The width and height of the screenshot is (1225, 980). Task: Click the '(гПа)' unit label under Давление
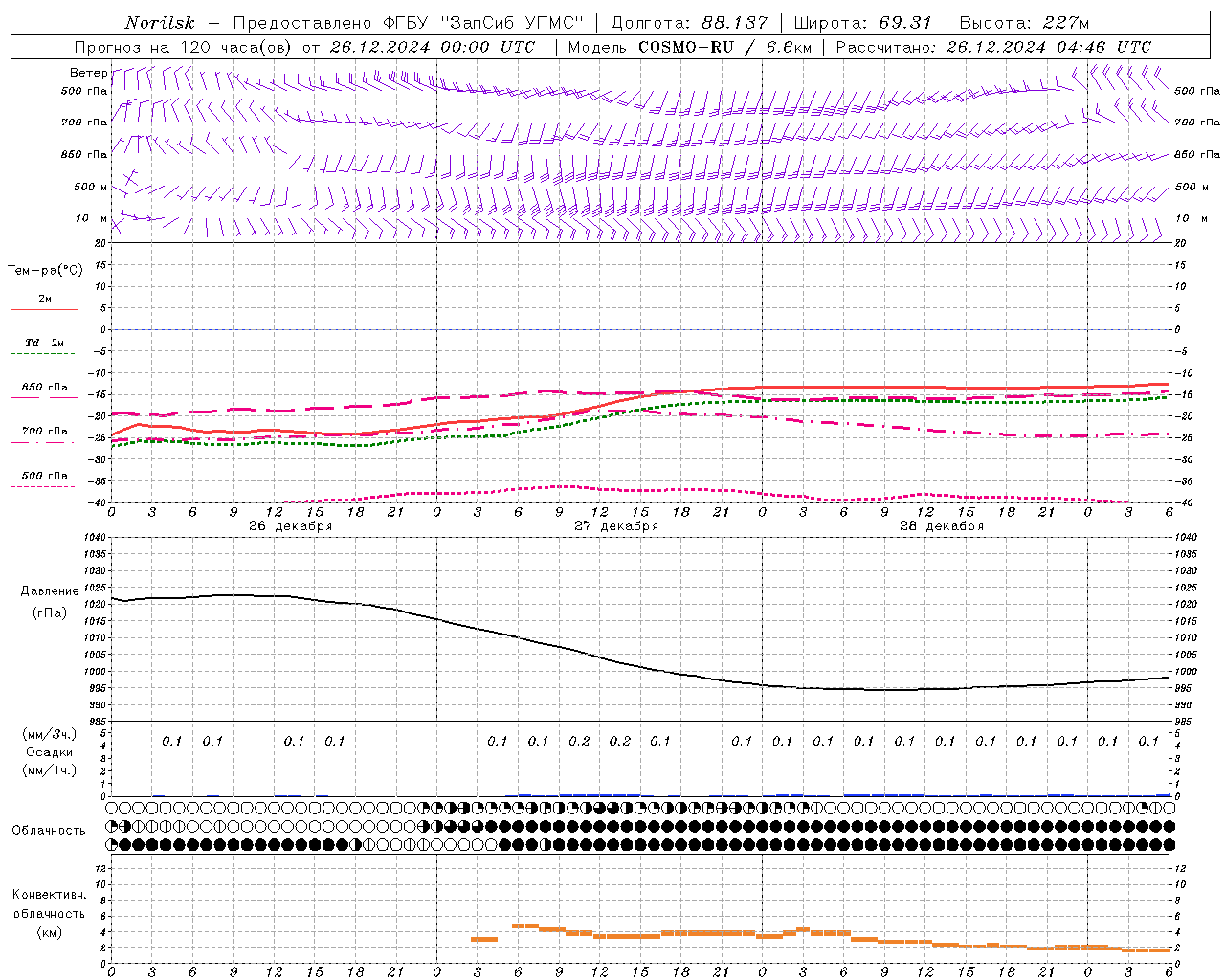pyautogui.click(x=50, y=612)
